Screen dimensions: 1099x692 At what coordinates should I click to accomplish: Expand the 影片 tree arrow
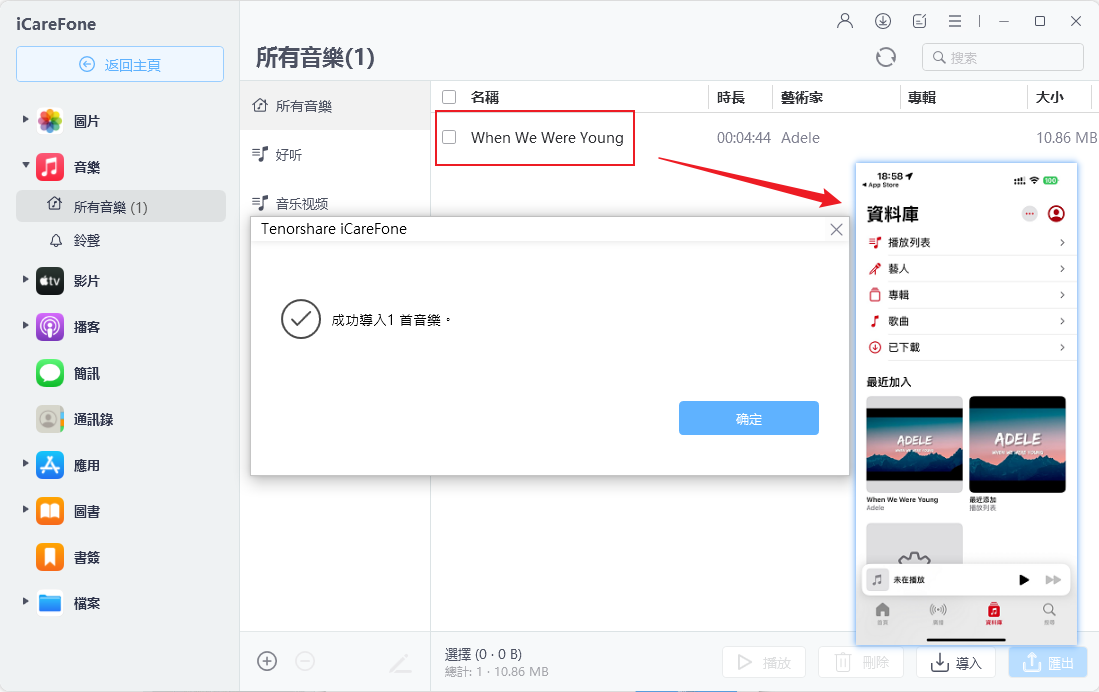coord(25,279)
